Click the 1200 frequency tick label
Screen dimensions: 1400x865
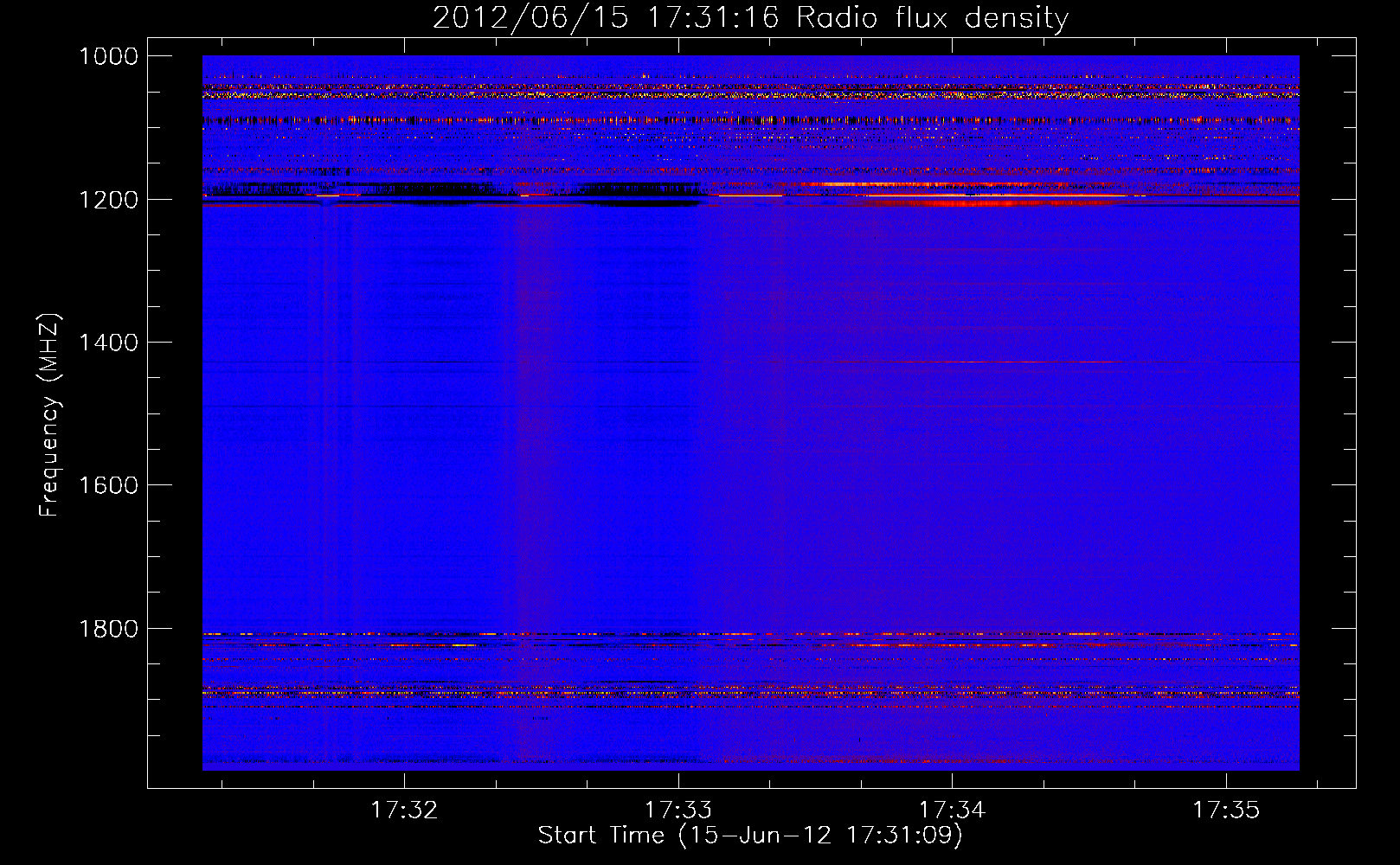point(108,199)
